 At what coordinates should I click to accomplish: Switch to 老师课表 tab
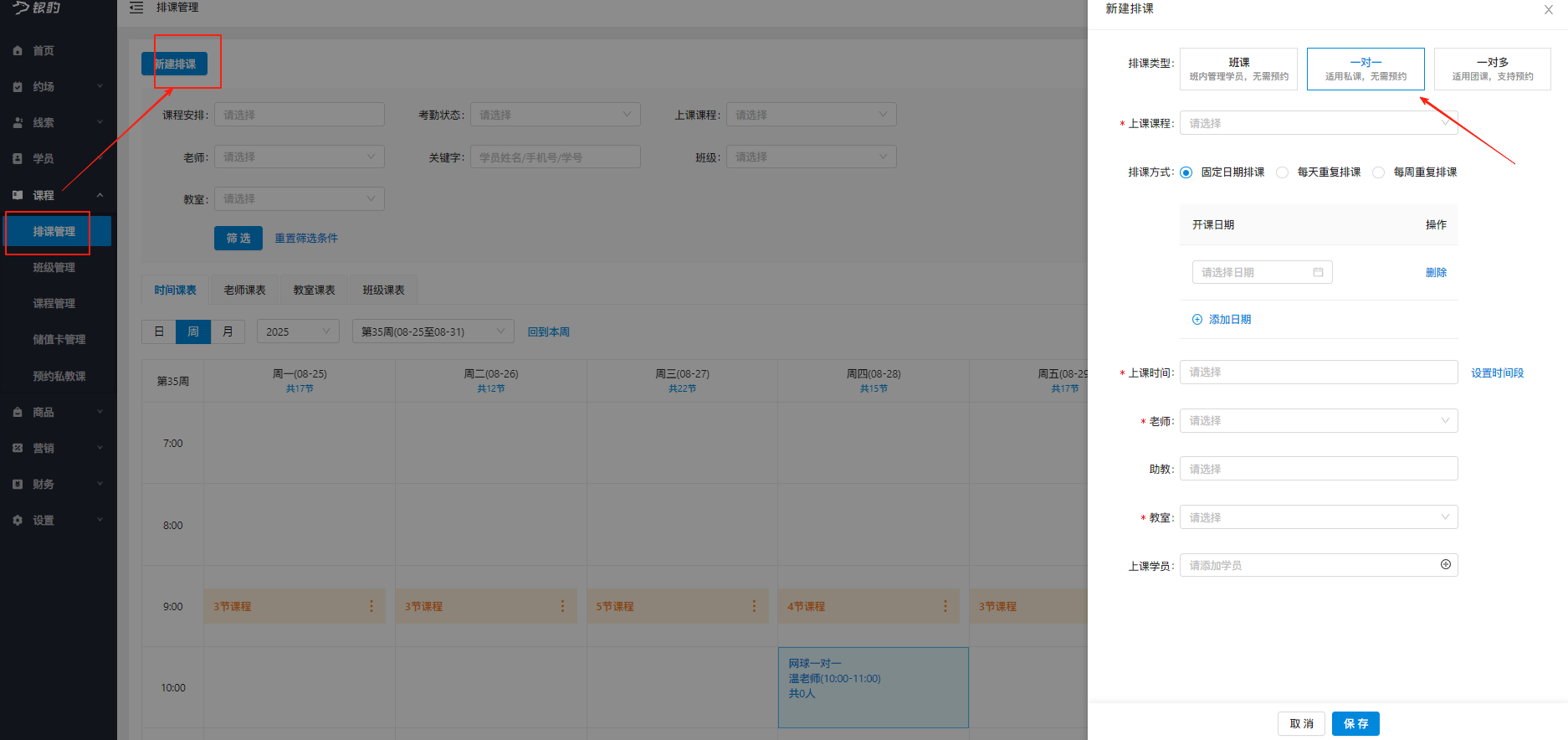pos(244,290)
